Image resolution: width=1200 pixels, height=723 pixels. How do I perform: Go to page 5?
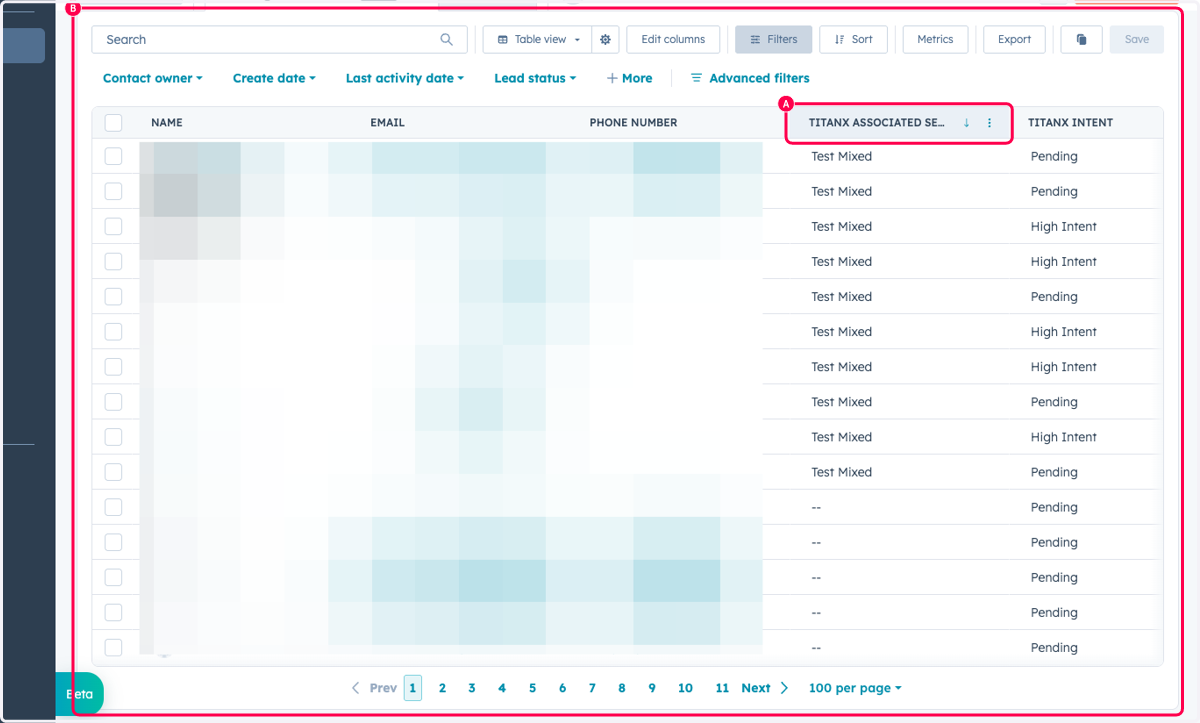pos(532,688)
